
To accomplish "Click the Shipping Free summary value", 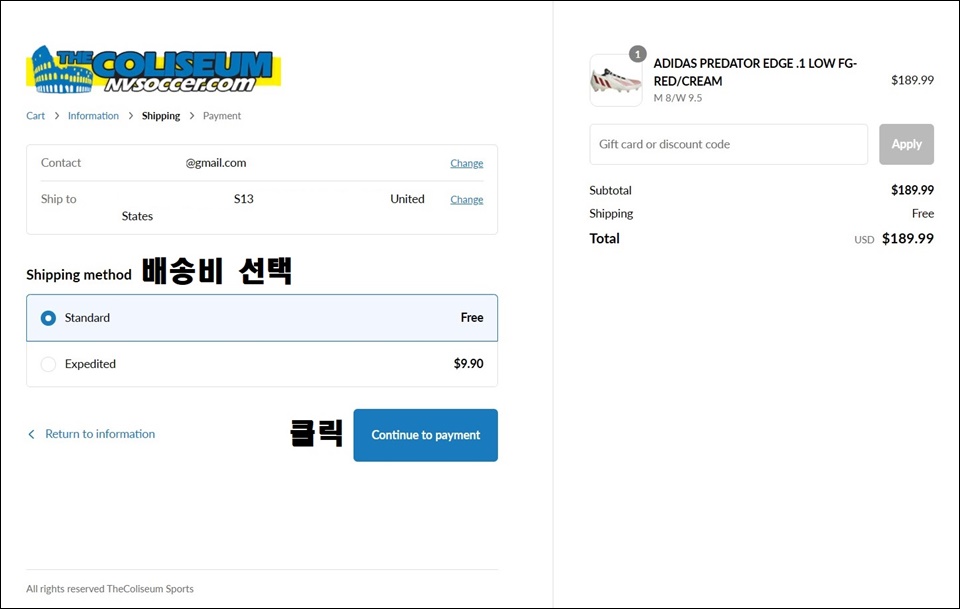I will [923, 214].
